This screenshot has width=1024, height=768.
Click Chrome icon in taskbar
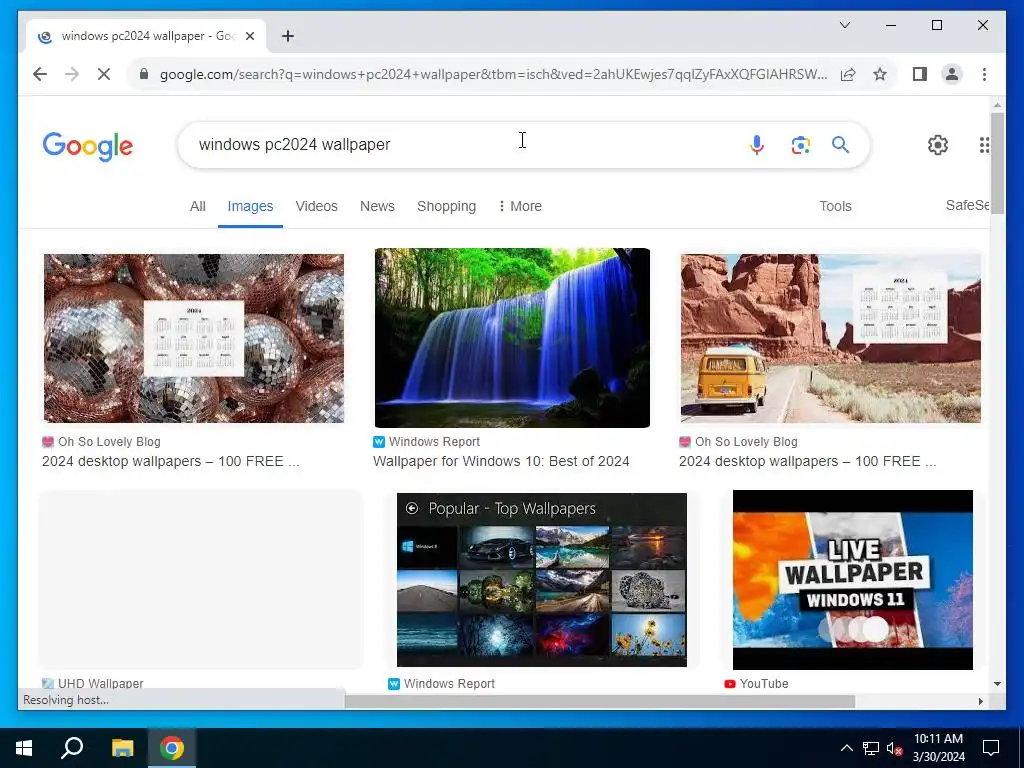(x=172, y=748)
